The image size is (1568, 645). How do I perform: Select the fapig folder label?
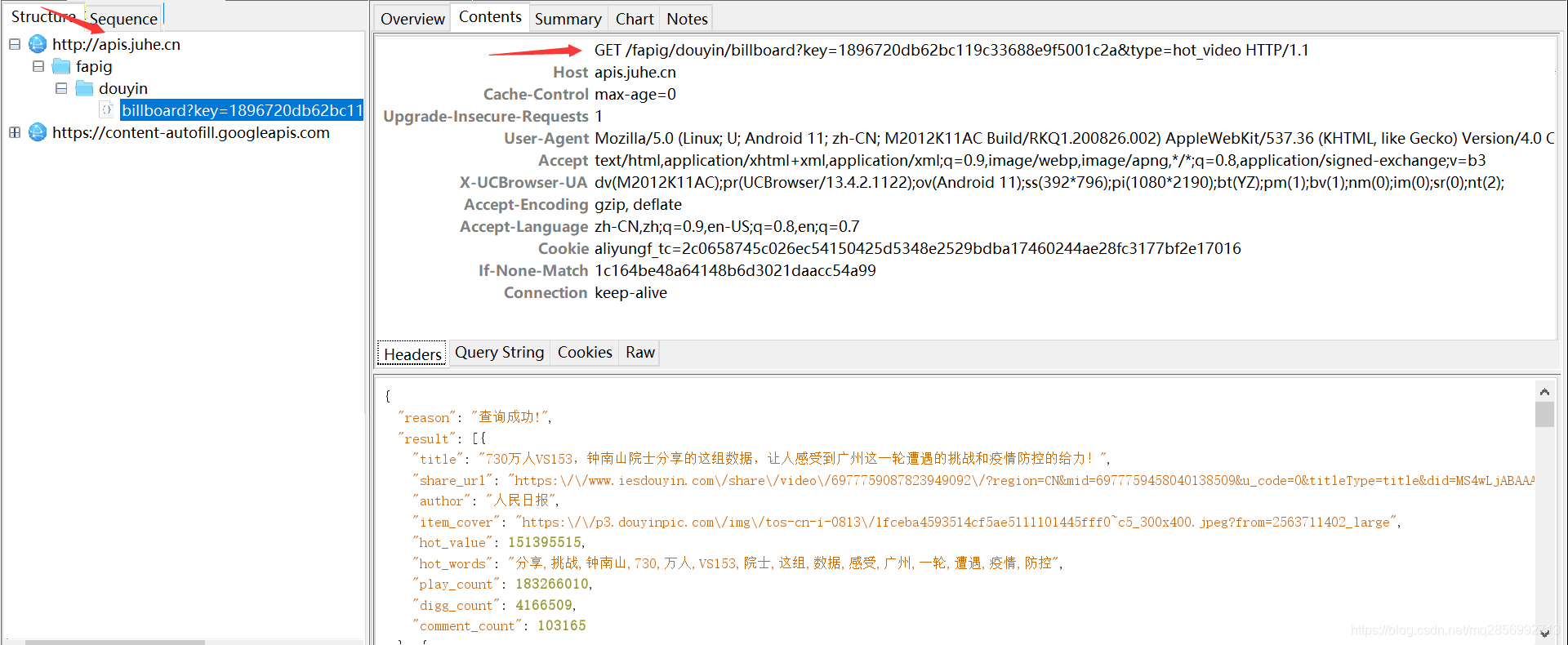tap(94, 66)
